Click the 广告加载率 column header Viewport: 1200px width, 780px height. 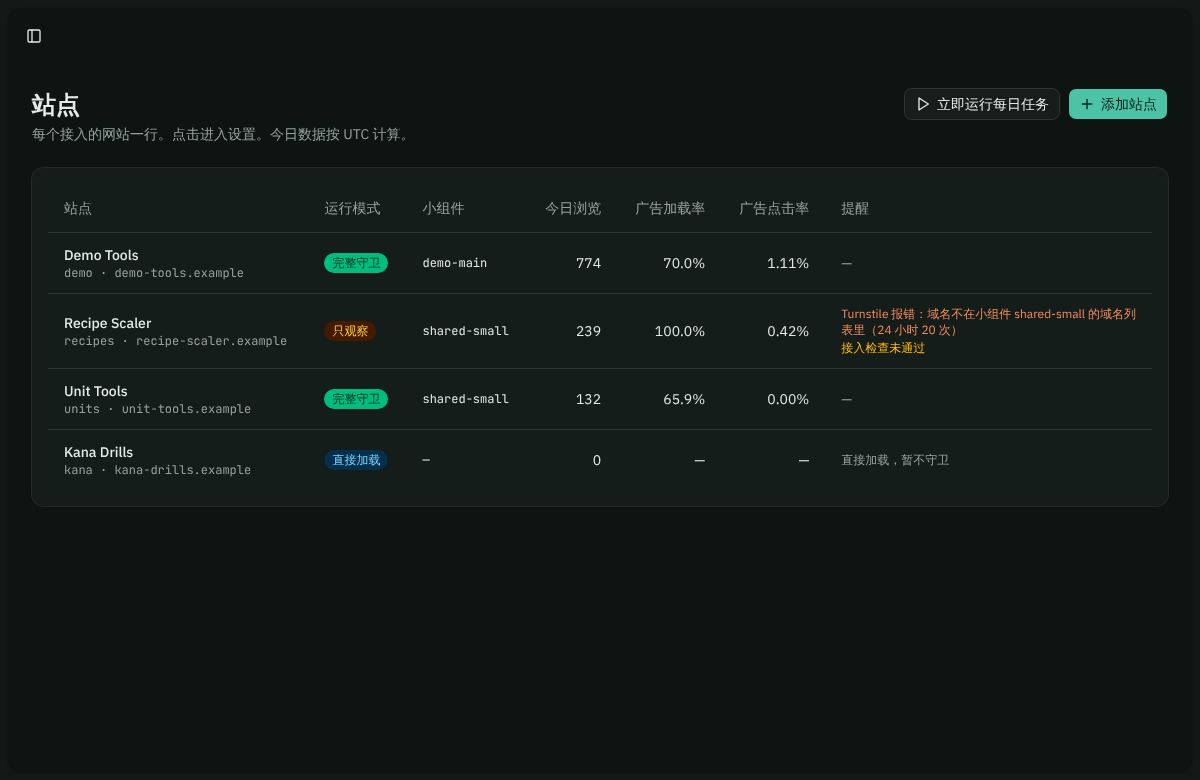[670, 208]
